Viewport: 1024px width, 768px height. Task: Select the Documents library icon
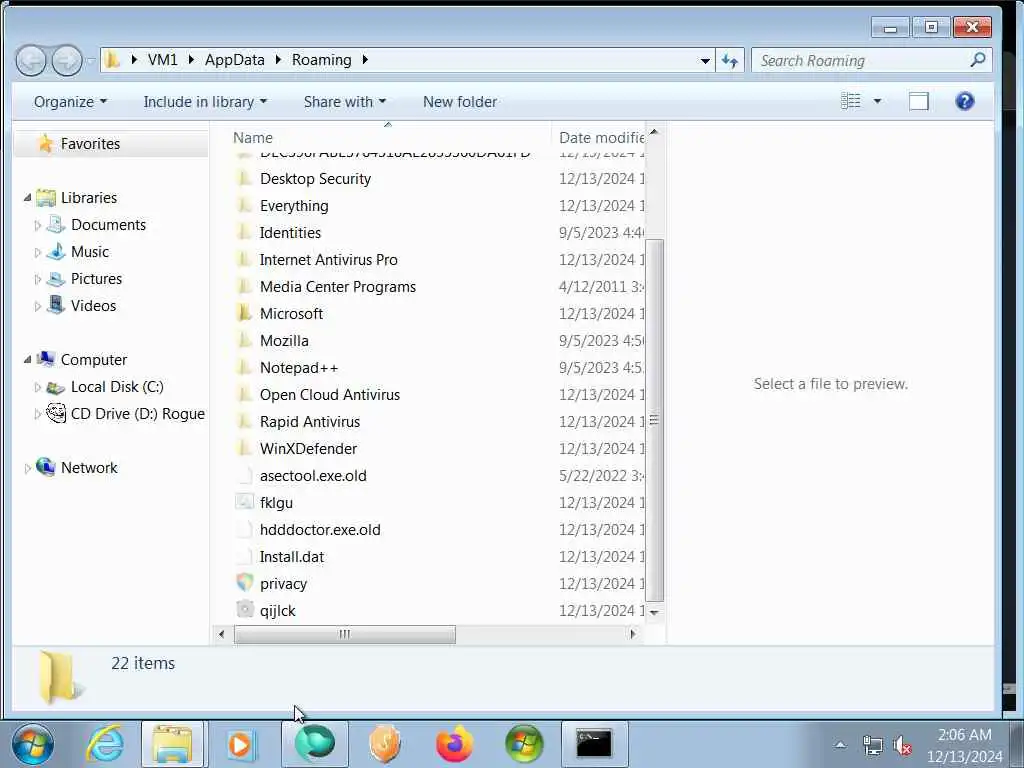pos(56,225)
